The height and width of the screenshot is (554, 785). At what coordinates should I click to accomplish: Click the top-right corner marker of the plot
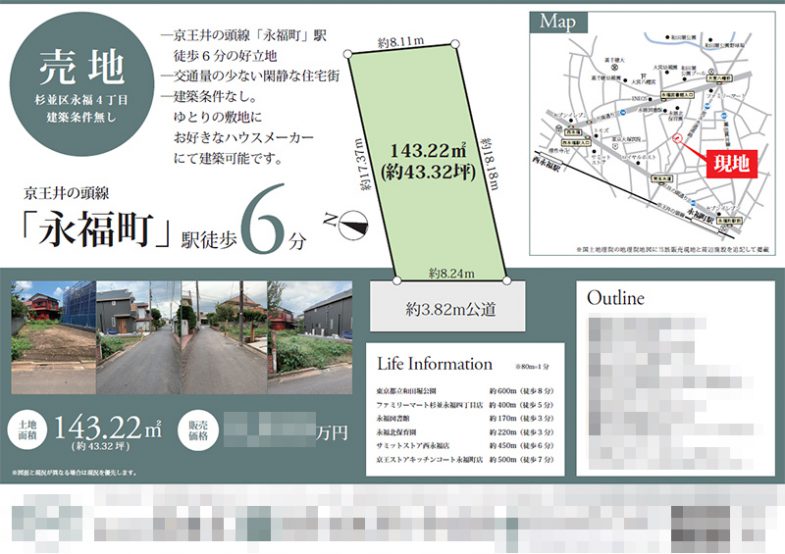pos(455,44)
